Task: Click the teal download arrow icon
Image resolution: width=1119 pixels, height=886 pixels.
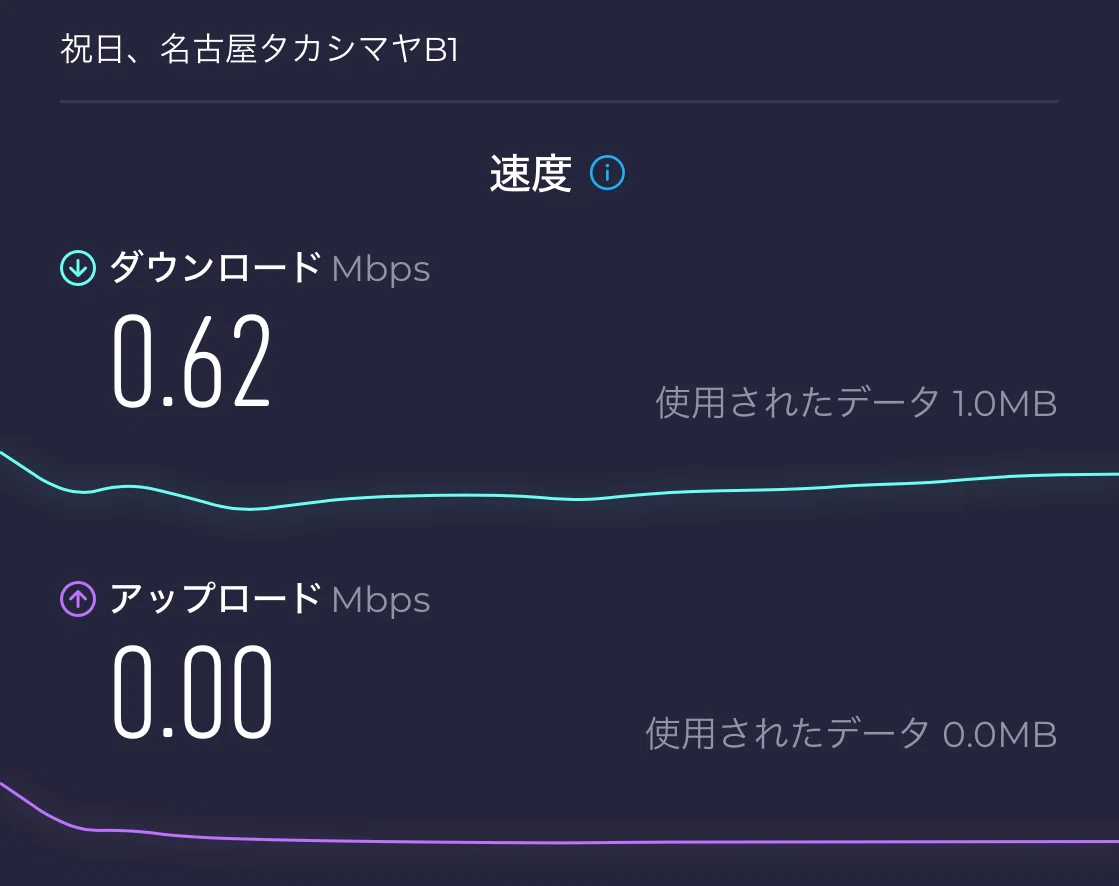Action: click(78, 268)
